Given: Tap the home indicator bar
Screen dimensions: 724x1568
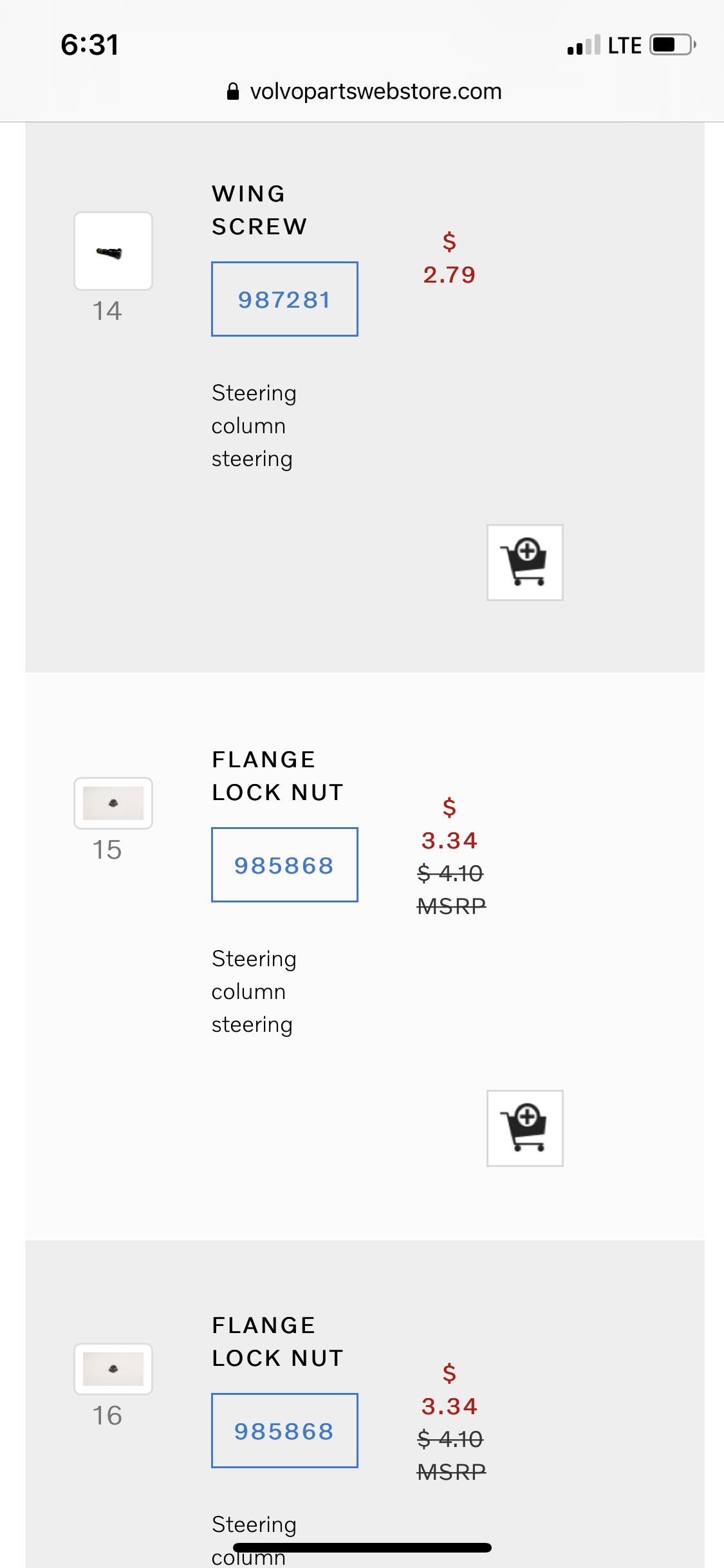Looking at the screenshot, I should pos(362,1547).
